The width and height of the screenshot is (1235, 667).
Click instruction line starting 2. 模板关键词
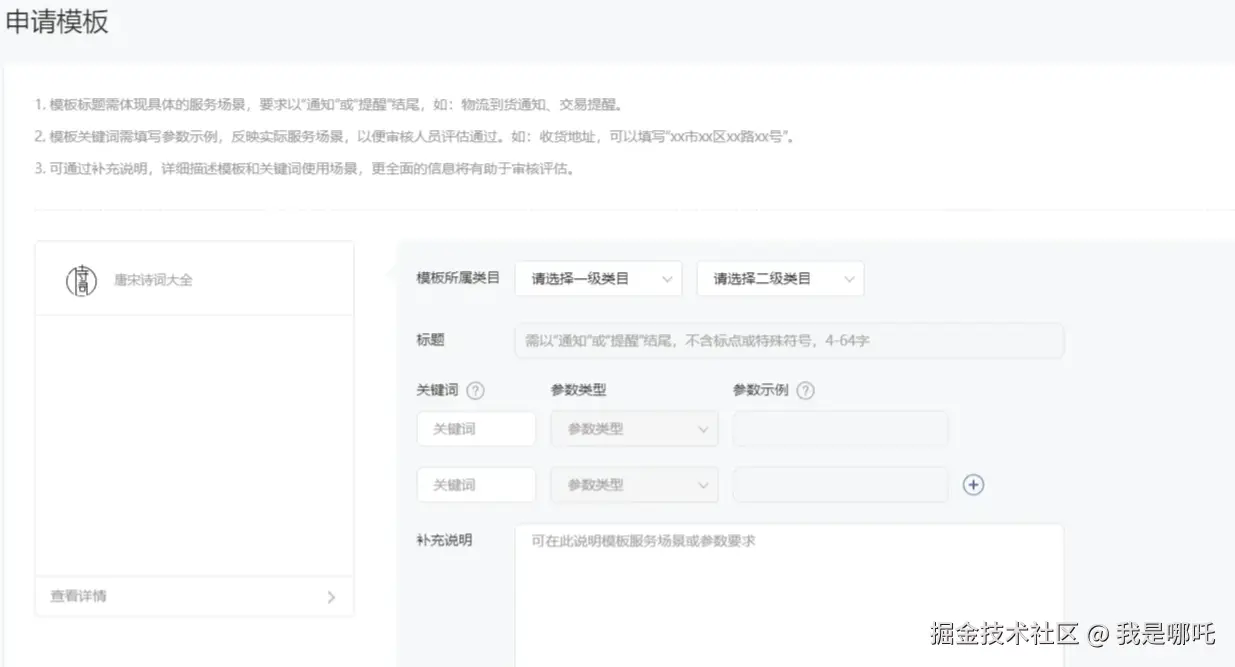416,136
